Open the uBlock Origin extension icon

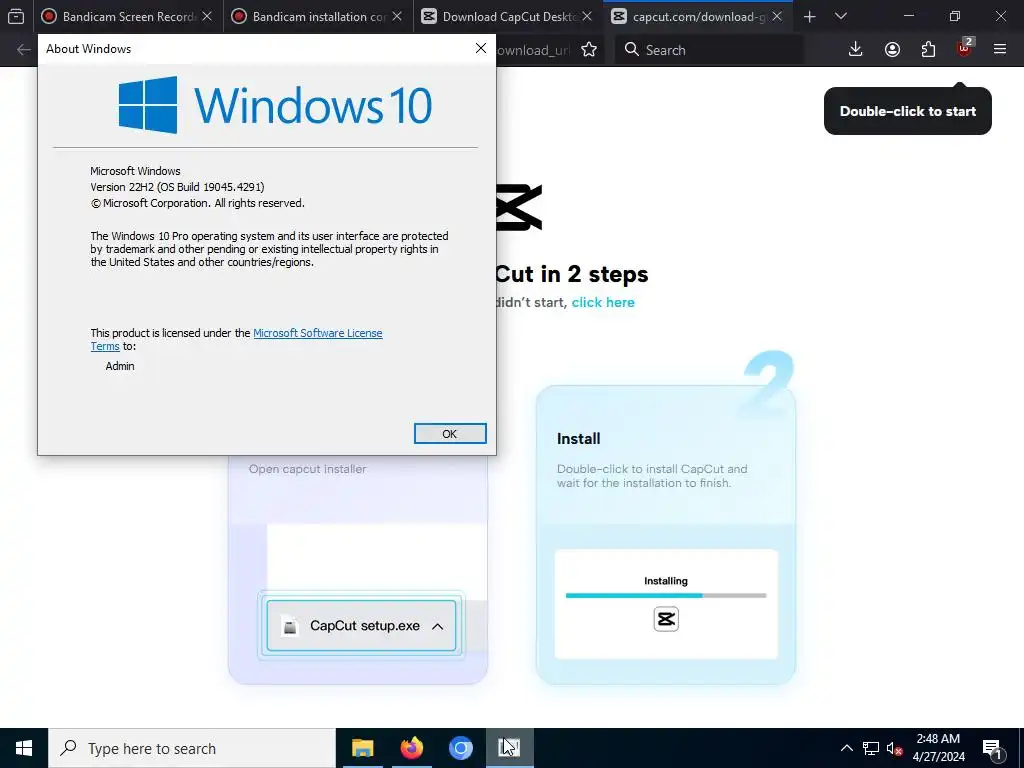click(x=965, y=49)
